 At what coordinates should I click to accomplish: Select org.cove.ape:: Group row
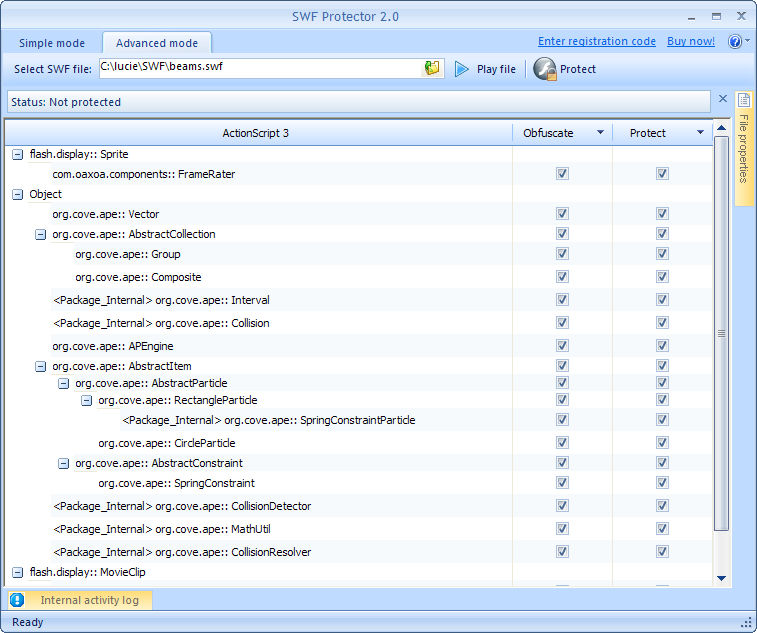tap(128, 254)
